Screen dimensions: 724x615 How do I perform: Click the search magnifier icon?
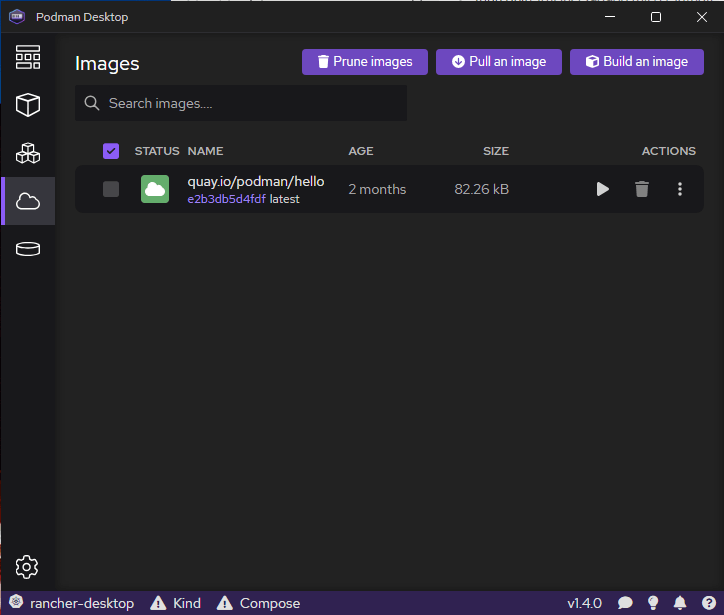click(x=92, y=103)
